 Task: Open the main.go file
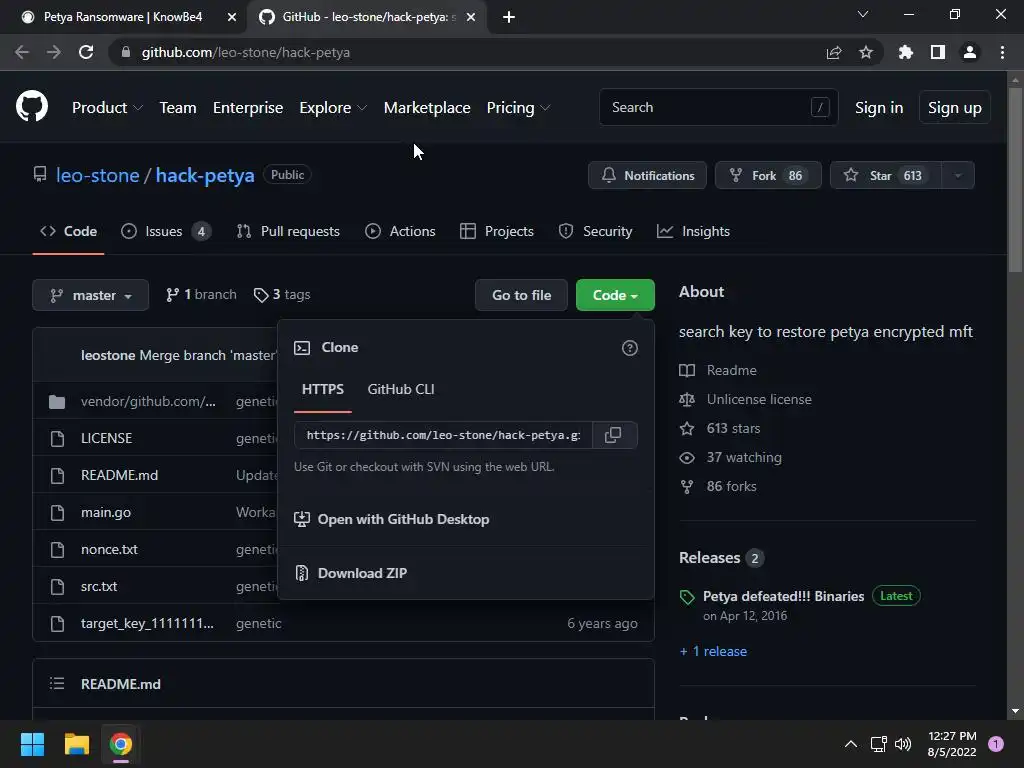(106, 512)
